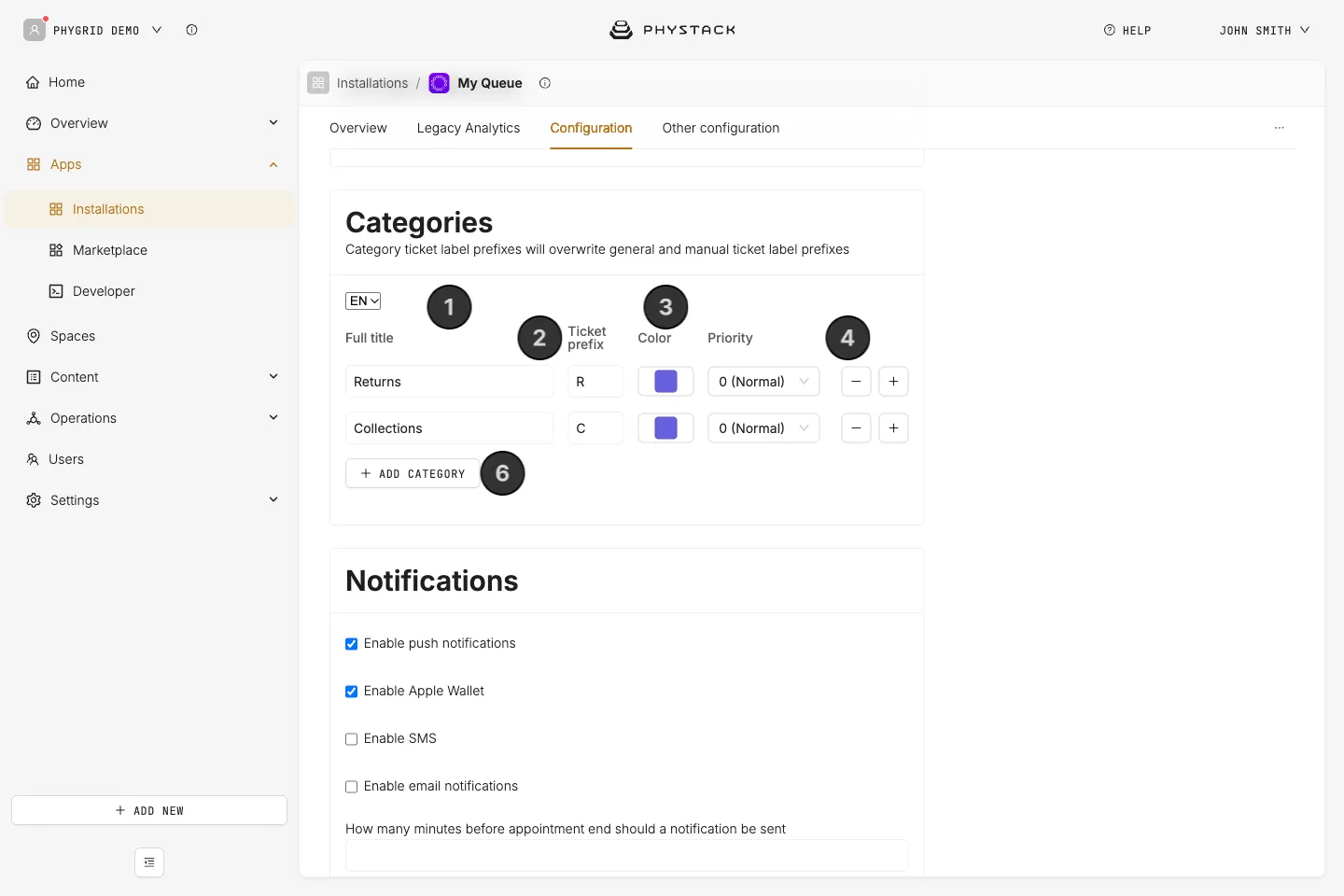The width and height of the screenshot is (1344, 896).
Task: Remove the Collections category with minus
Action: click(856, 428)
